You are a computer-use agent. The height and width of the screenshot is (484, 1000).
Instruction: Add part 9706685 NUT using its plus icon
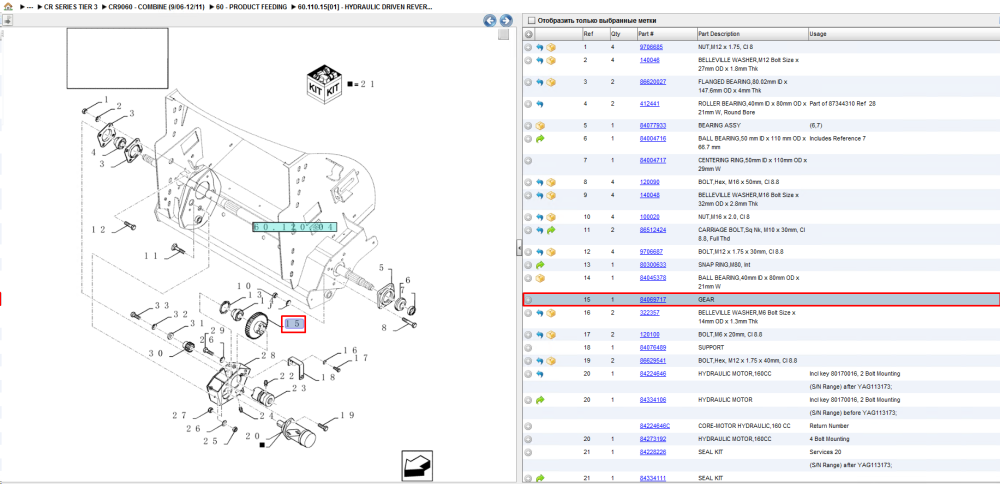[528, 47]
